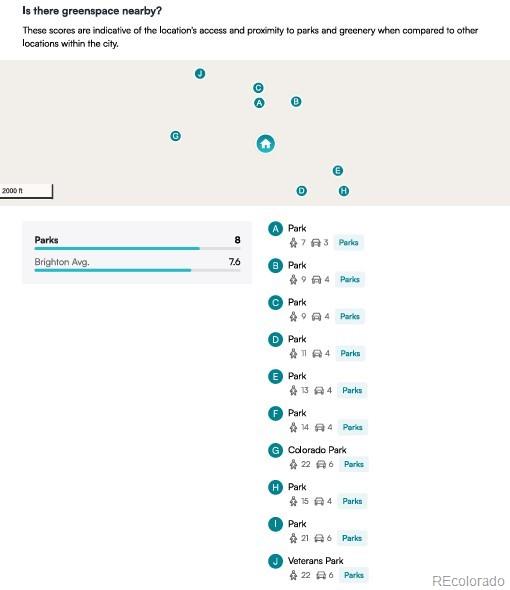The height and width of the screenshot is (590, 510).
Task: Open Colorado Park list entry
Action: [x=317, y=450]
